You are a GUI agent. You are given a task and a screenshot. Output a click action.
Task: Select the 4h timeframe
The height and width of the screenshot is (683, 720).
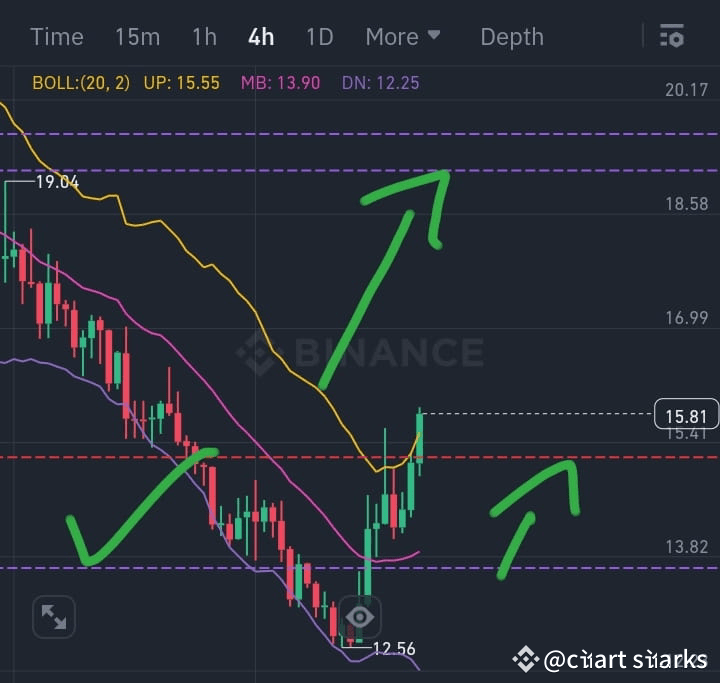pos(261,37)
